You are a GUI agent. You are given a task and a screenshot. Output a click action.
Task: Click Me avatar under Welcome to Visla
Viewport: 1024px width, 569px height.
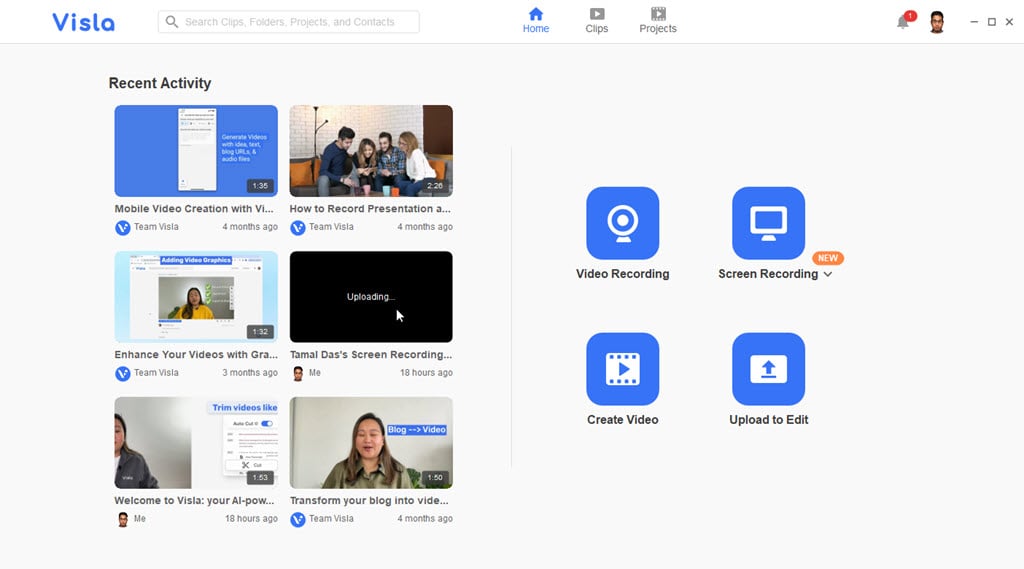point(122,519)
